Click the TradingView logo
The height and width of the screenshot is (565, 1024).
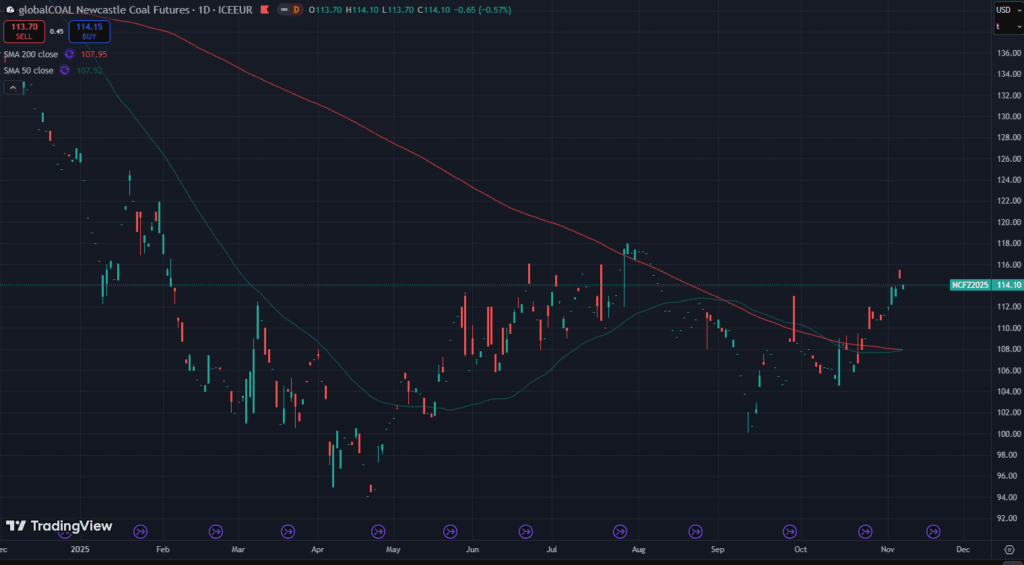(x=59, y=526)
